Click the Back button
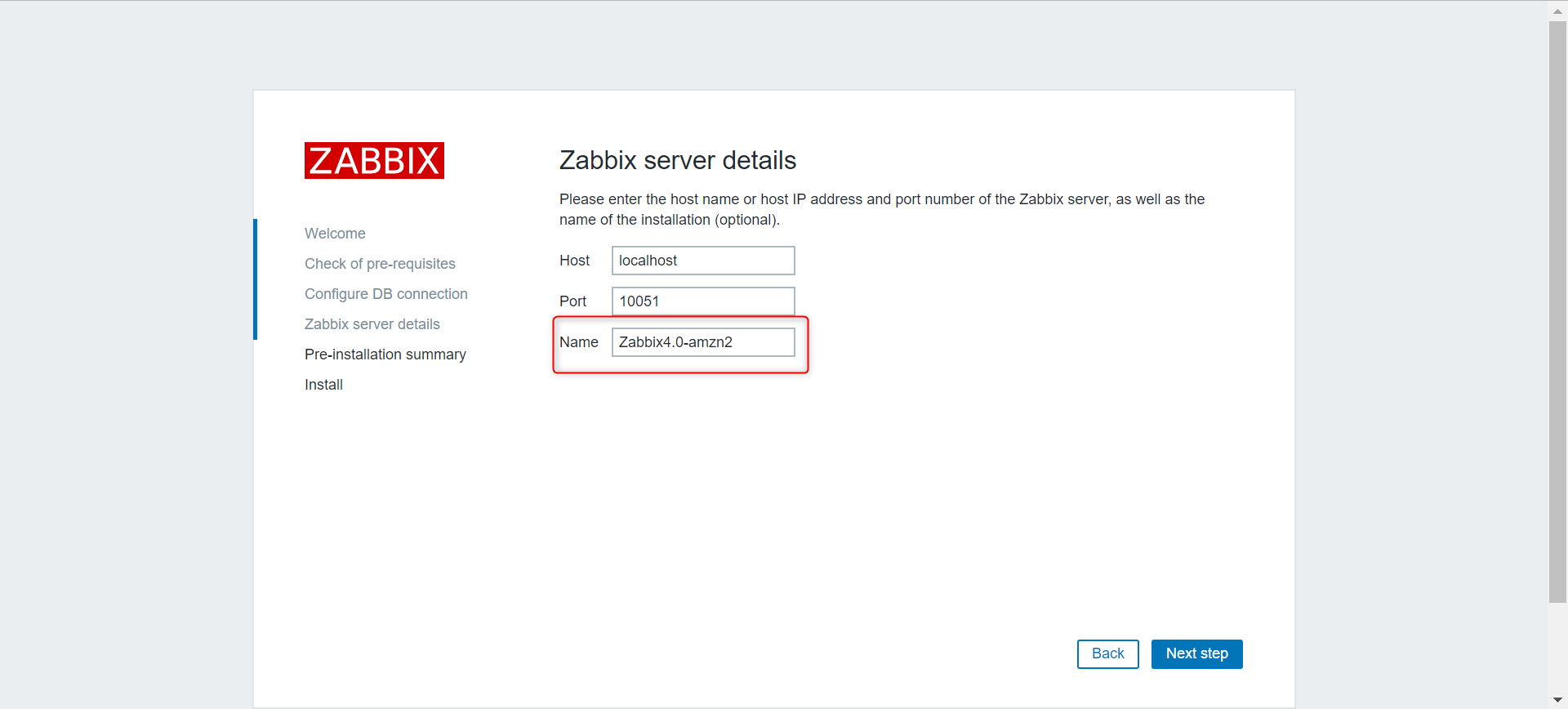The image size is (1568, 709). click(1108, 654)
